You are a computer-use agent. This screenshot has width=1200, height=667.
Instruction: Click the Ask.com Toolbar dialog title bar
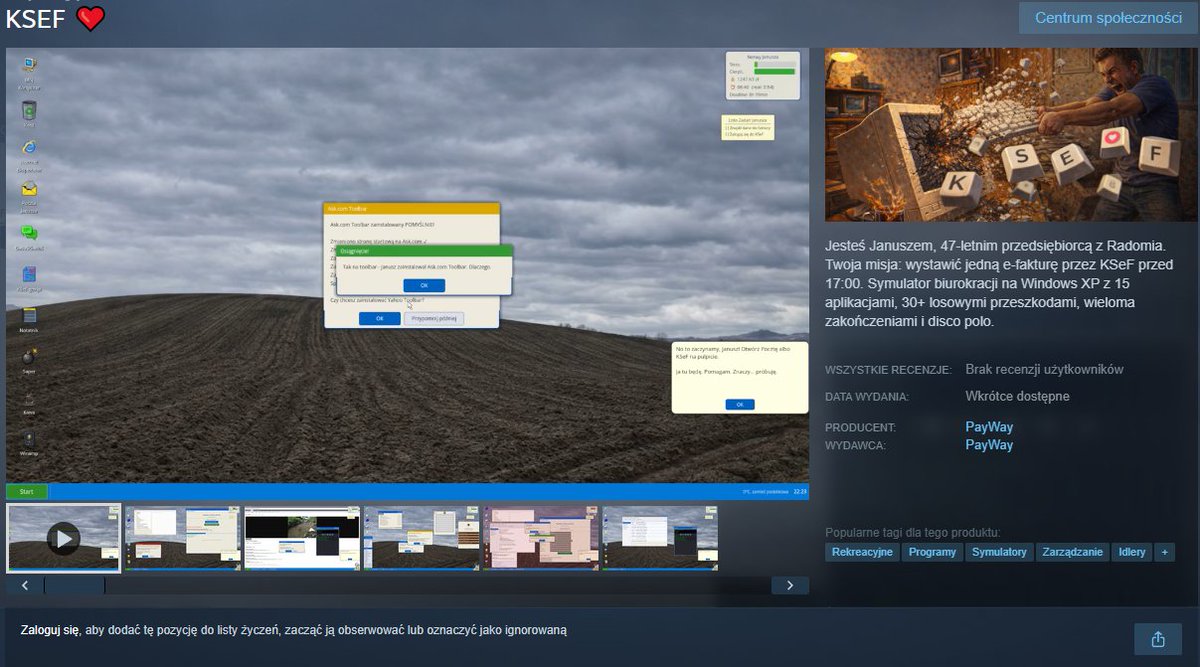click(411, 209)
